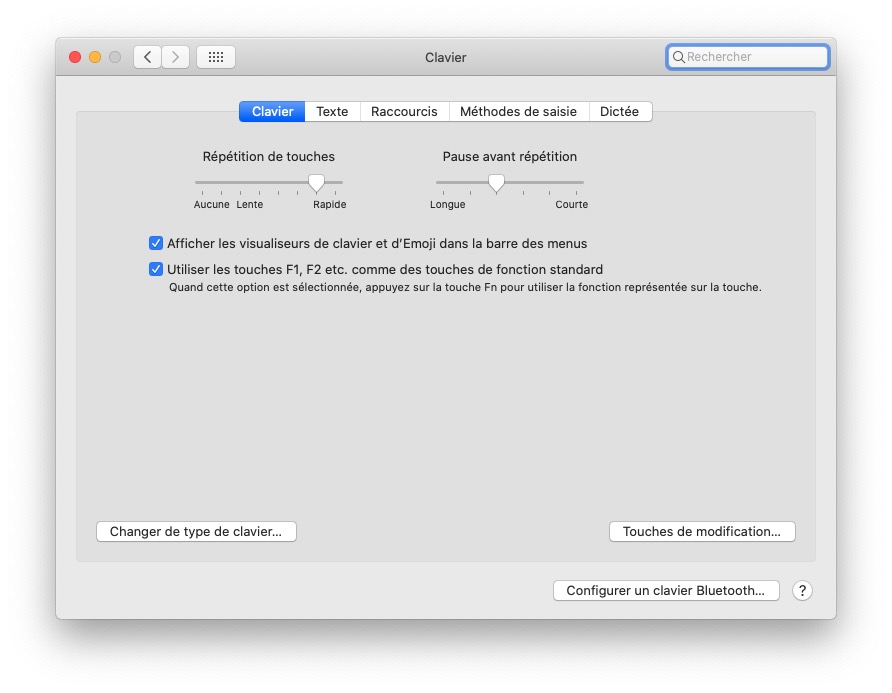Toggle Afficher les visualiseurs de clavier checkbox
This screenshot has height=693, width=892.
pos(156,244)
